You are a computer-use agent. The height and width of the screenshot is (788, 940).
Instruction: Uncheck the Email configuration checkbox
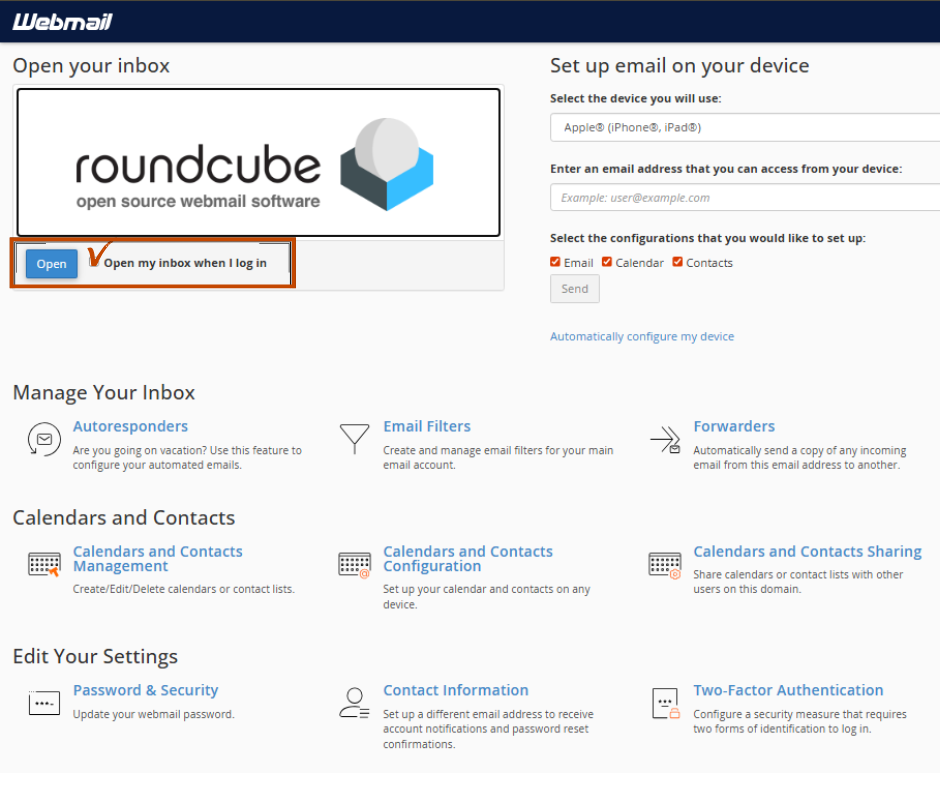click(555, 262)
